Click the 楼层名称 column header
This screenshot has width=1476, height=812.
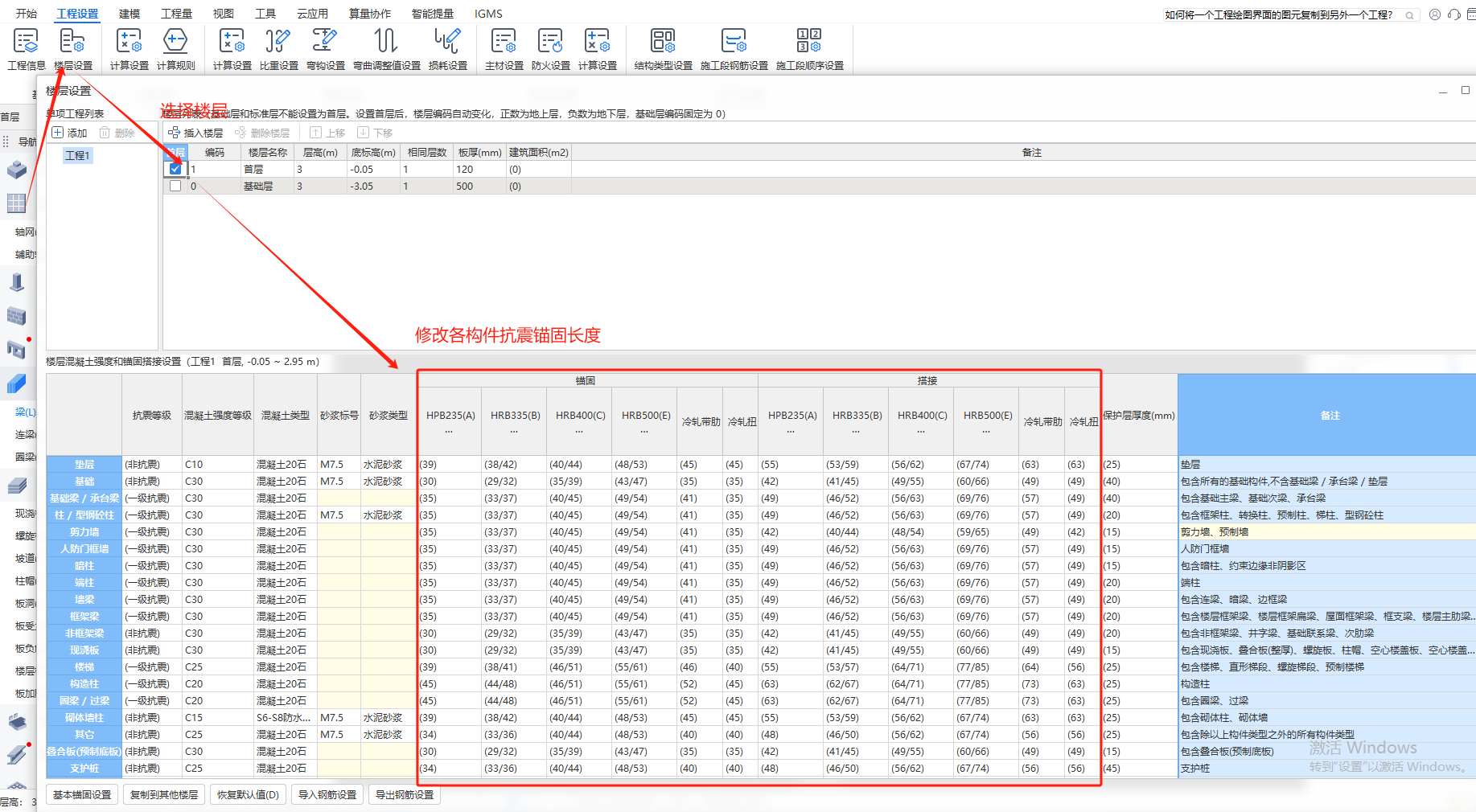(x=268, y=152)
